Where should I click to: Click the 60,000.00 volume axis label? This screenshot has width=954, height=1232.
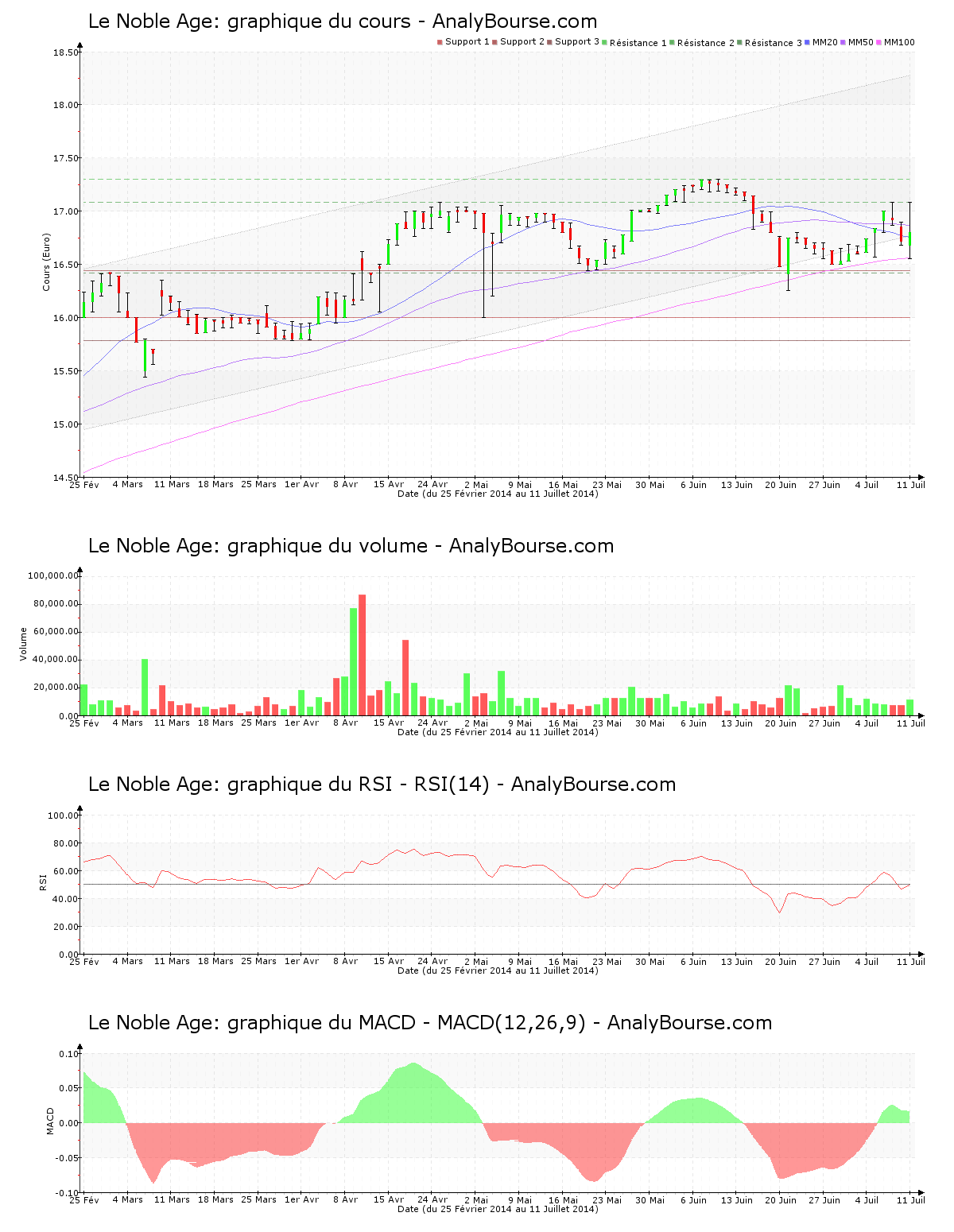point(56,632)
